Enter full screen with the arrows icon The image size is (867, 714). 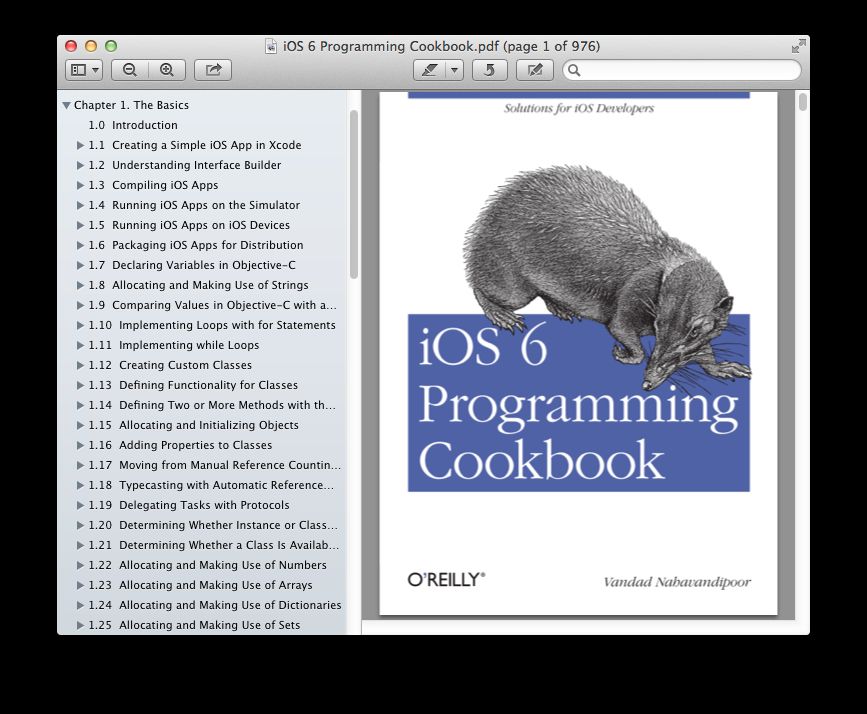[x=798, y=46]
